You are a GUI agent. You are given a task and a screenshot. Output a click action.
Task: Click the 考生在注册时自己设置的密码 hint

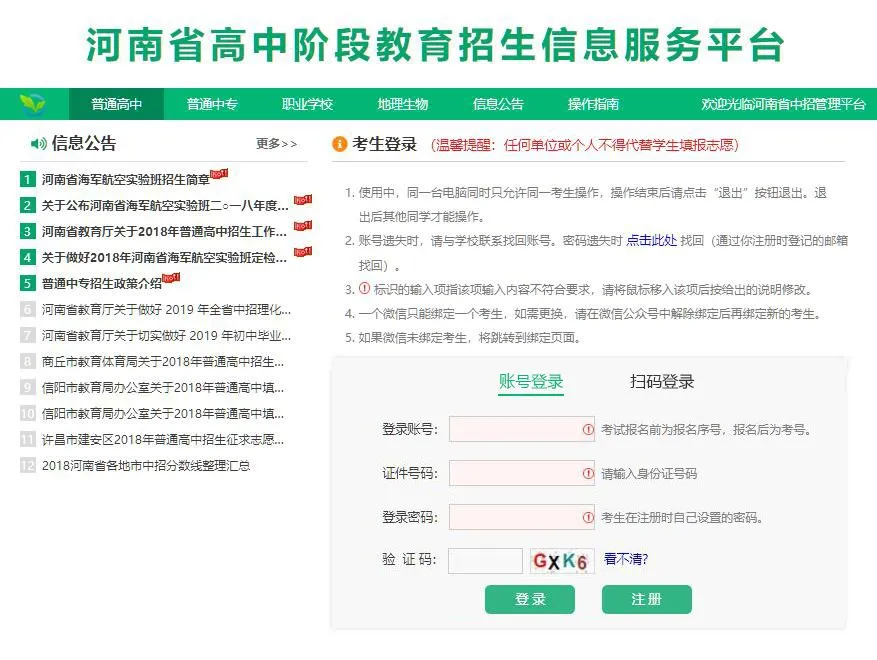[682, 517]
